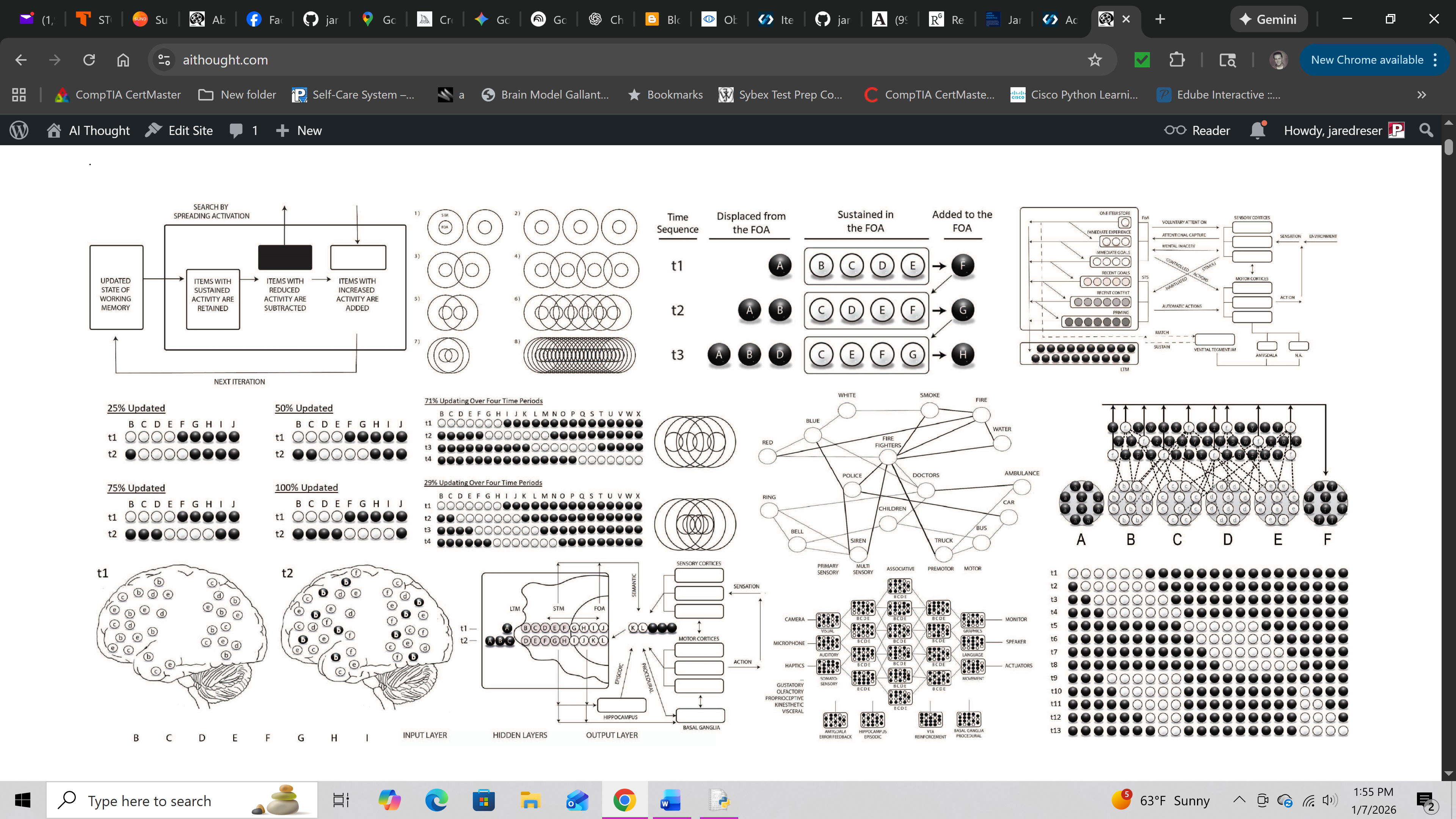Open the comments bubble showing 1
The height and width of the screenshot is (819, 1456).
pos(243,130)
